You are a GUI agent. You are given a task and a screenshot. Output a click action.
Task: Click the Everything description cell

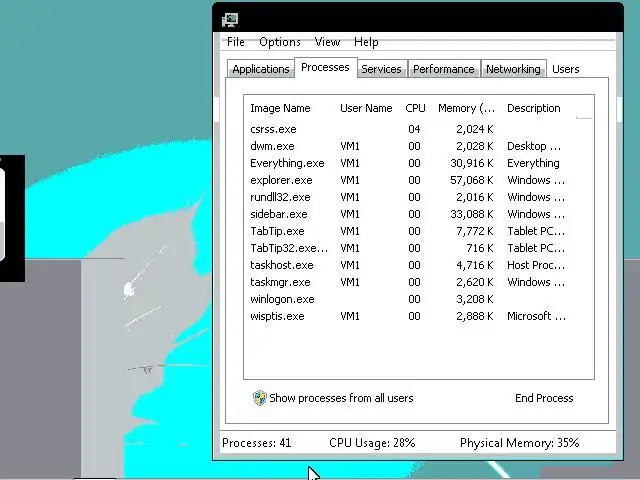tap(533, 163)
